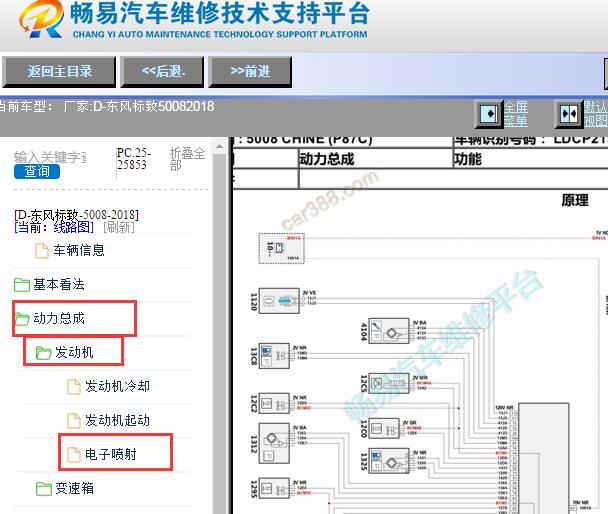Click the [D-东风标致-5008-2018] heading text
608x514 pixels.
click(x=76, y=214)
